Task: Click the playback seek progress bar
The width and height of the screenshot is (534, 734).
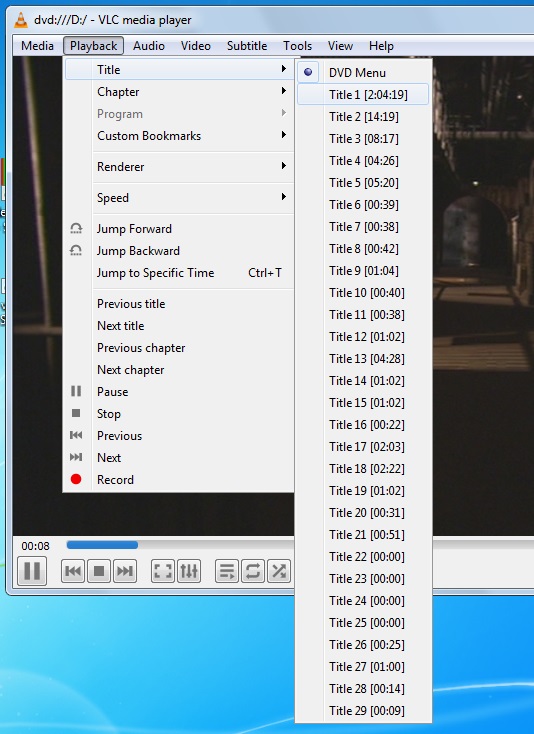Action: tap(180, 545)
